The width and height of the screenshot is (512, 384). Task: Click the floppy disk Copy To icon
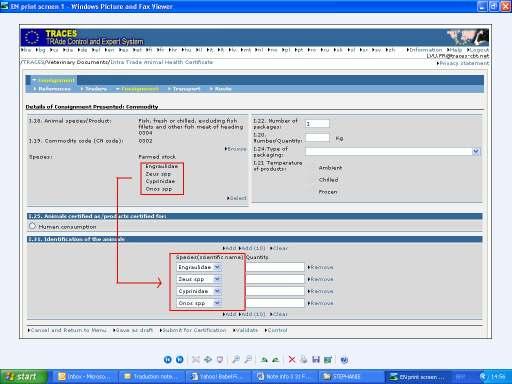(x=316, y=360)
